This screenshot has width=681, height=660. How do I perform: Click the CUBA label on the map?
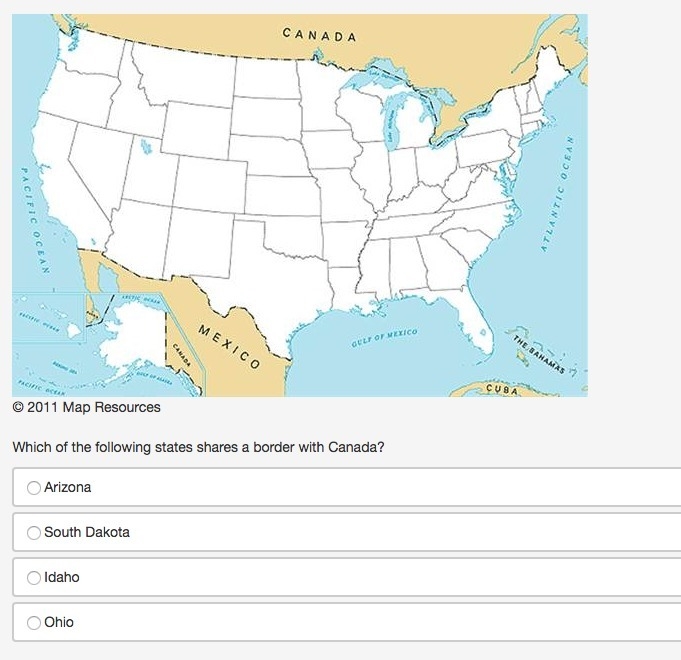(x=502, y=389)
